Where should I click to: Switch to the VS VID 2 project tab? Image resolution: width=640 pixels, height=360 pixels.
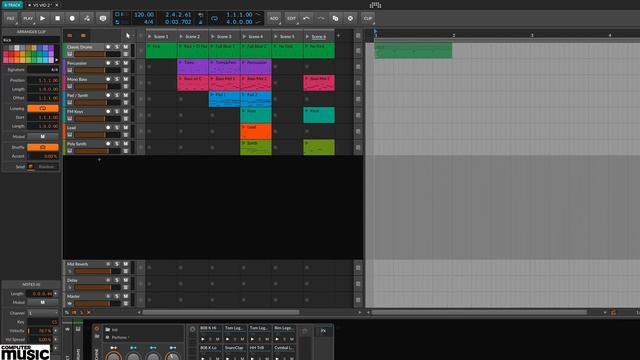pos(42,5)
